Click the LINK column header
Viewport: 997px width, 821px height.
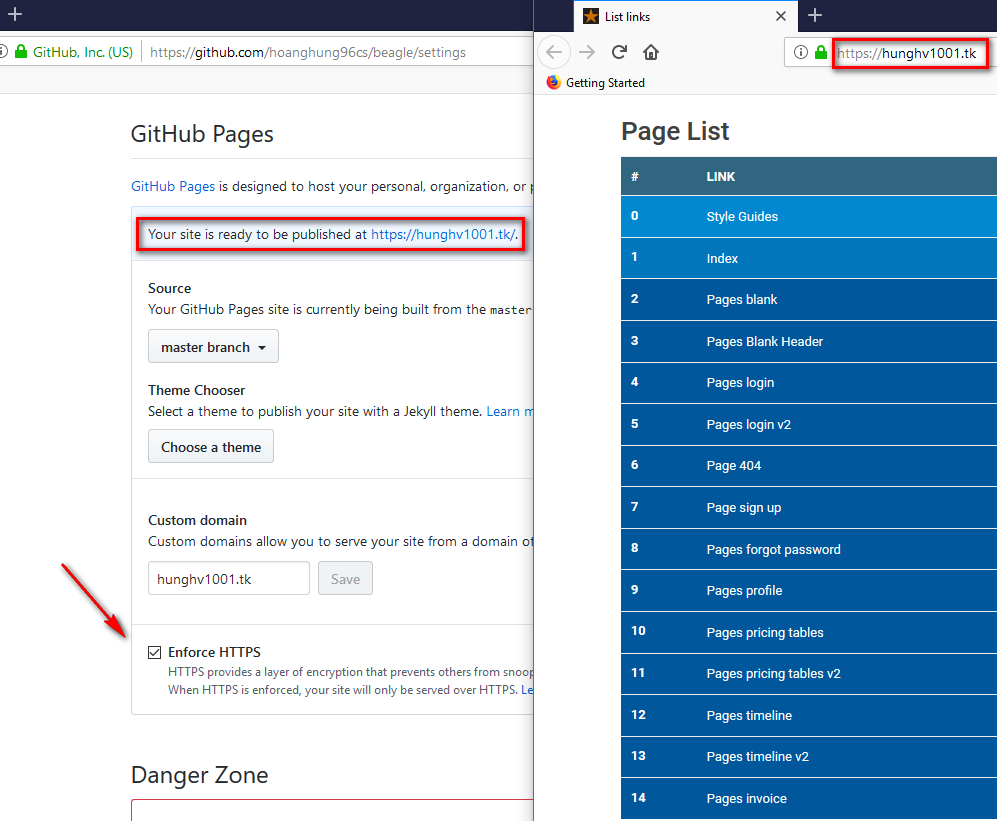tap(720, 177)
